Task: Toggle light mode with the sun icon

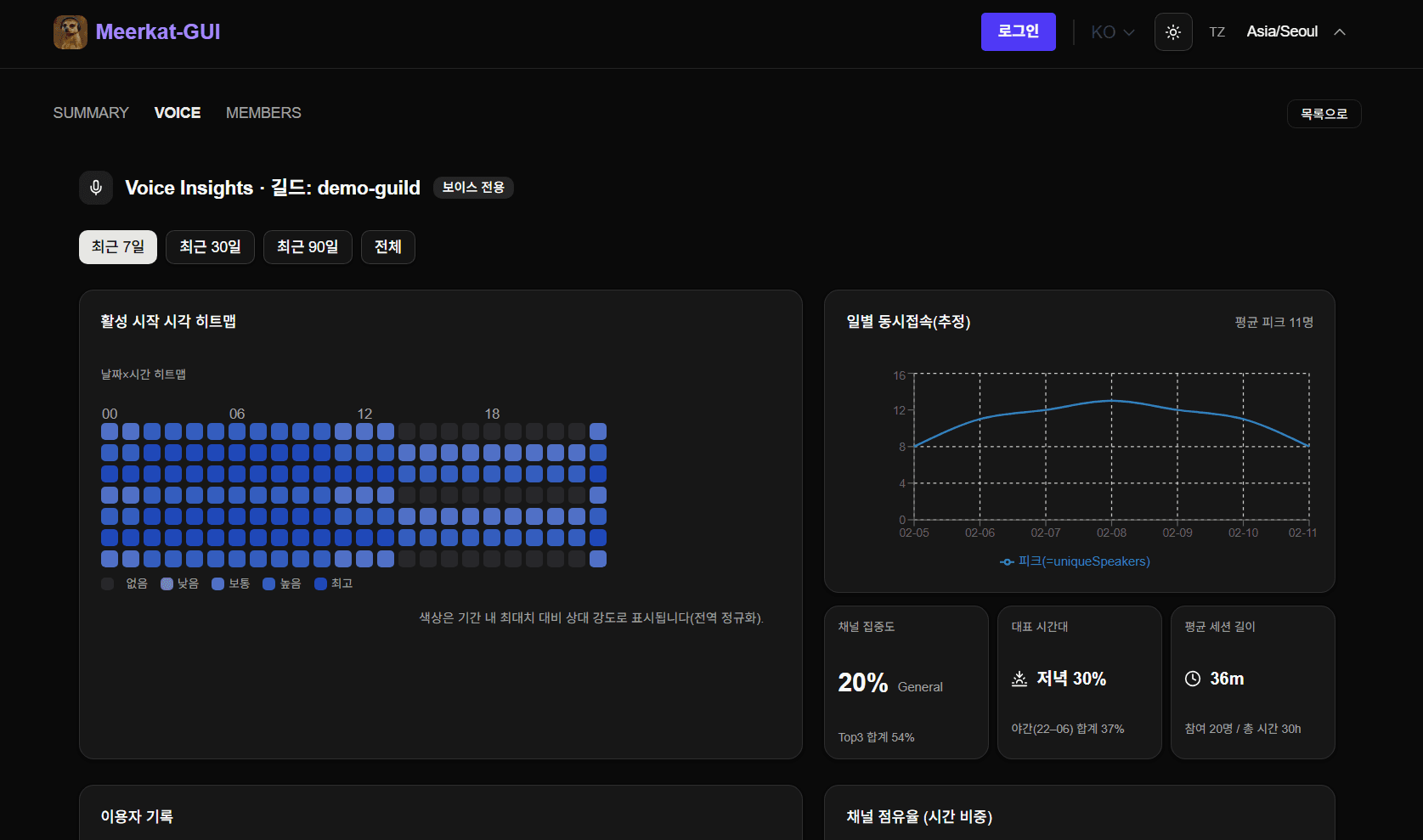Action: (1173, 31)
